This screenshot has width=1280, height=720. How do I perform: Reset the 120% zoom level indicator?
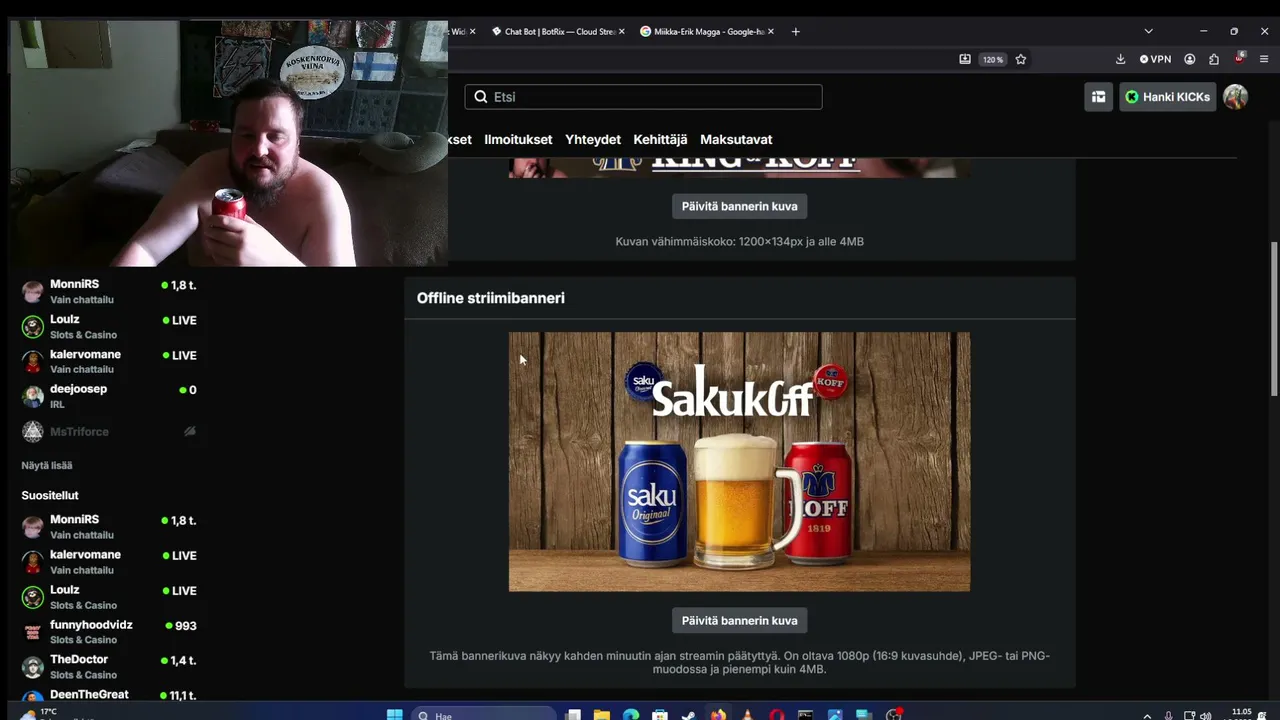[x=992, y=59]
